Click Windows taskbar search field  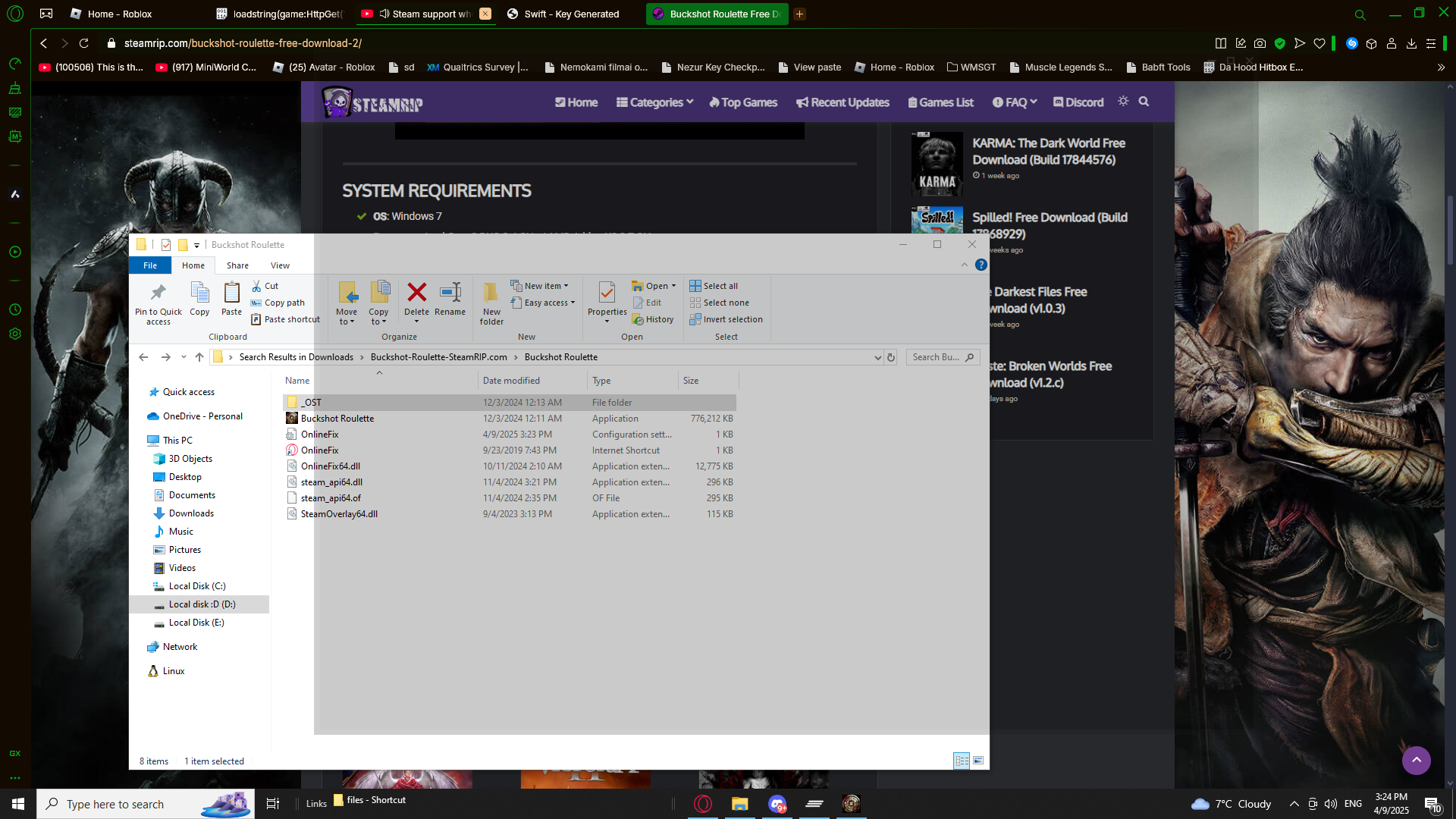146,804
